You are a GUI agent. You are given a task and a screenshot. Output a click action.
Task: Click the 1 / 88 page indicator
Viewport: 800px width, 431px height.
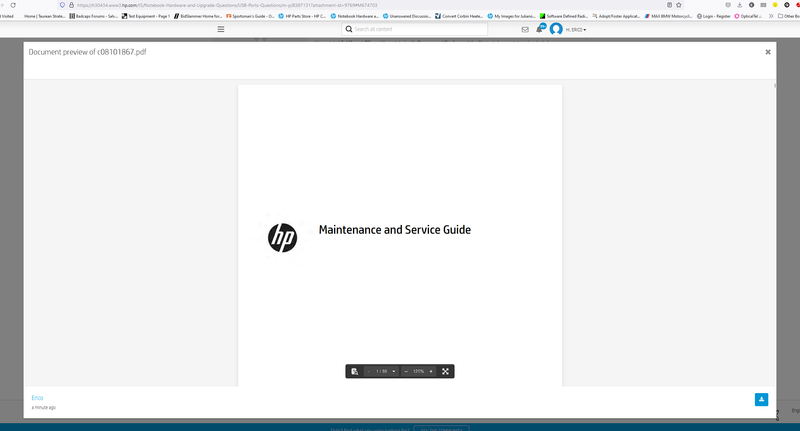[x=381, y=371]
